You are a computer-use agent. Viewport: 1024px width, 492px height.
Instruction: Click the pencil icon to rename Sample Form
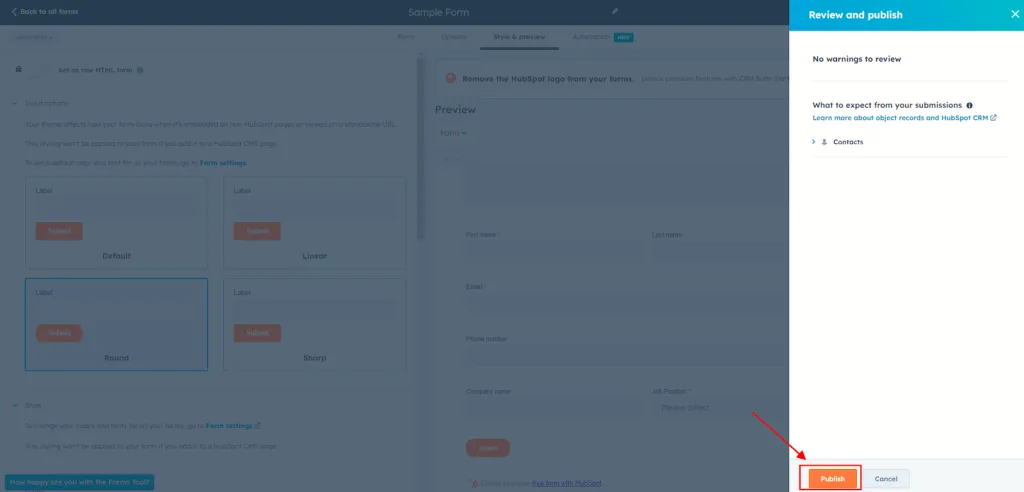coord(615,11)
